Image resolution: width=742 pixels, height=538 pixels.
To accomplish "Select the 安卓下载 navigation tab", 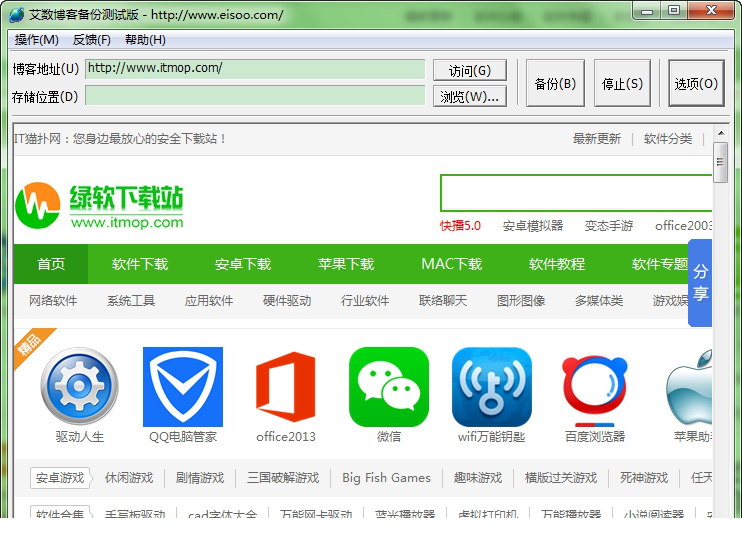I will (243, 264).
